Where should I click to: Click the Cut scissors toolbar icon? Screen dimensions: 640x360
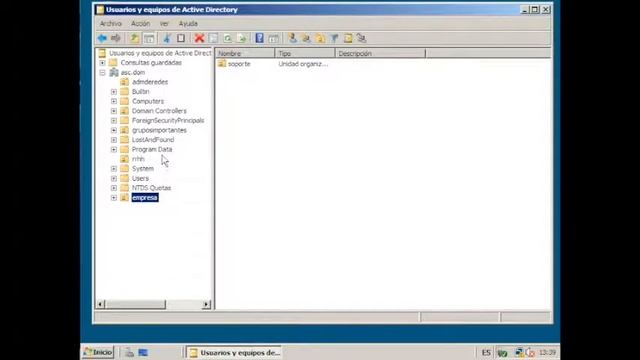pyautogui.click(x=167, y=38)
